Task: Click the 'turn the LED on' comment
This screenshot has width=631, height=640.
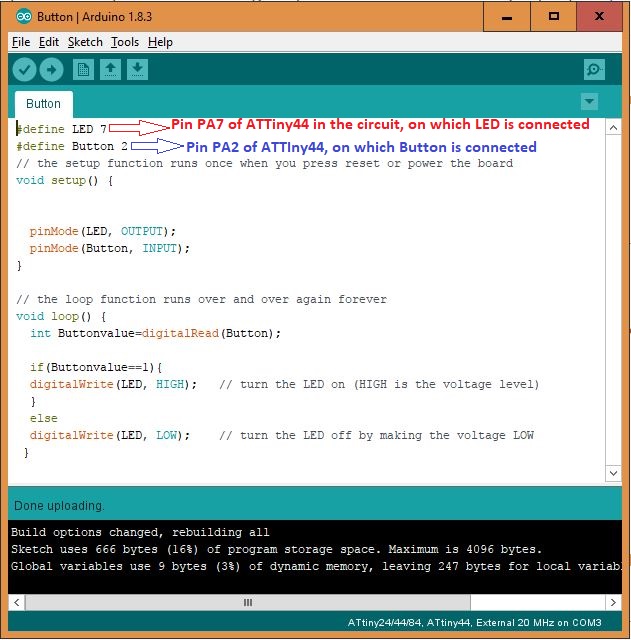Action: tap(379, 384)
